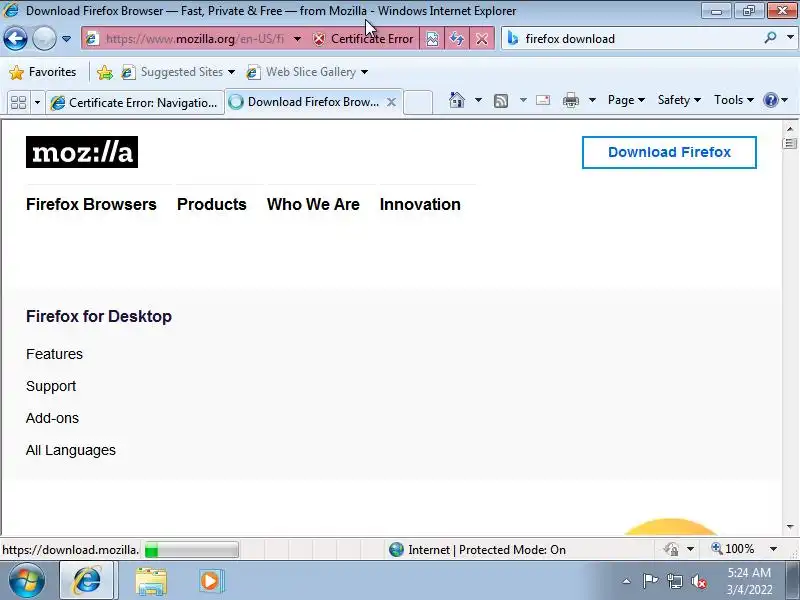Click the Refresh page icon
800x600 pixels.
(x=457, y=39)
